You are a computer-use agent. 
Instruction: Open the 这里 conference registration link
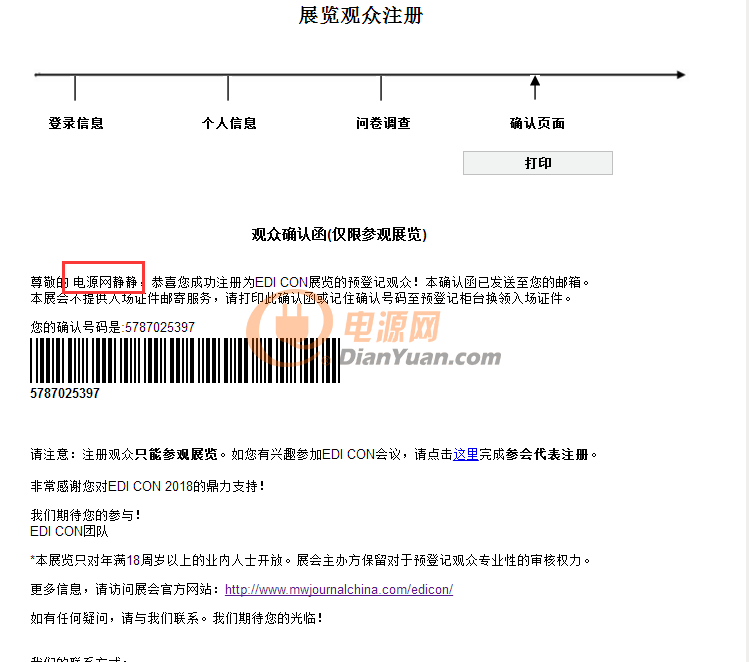466,454
